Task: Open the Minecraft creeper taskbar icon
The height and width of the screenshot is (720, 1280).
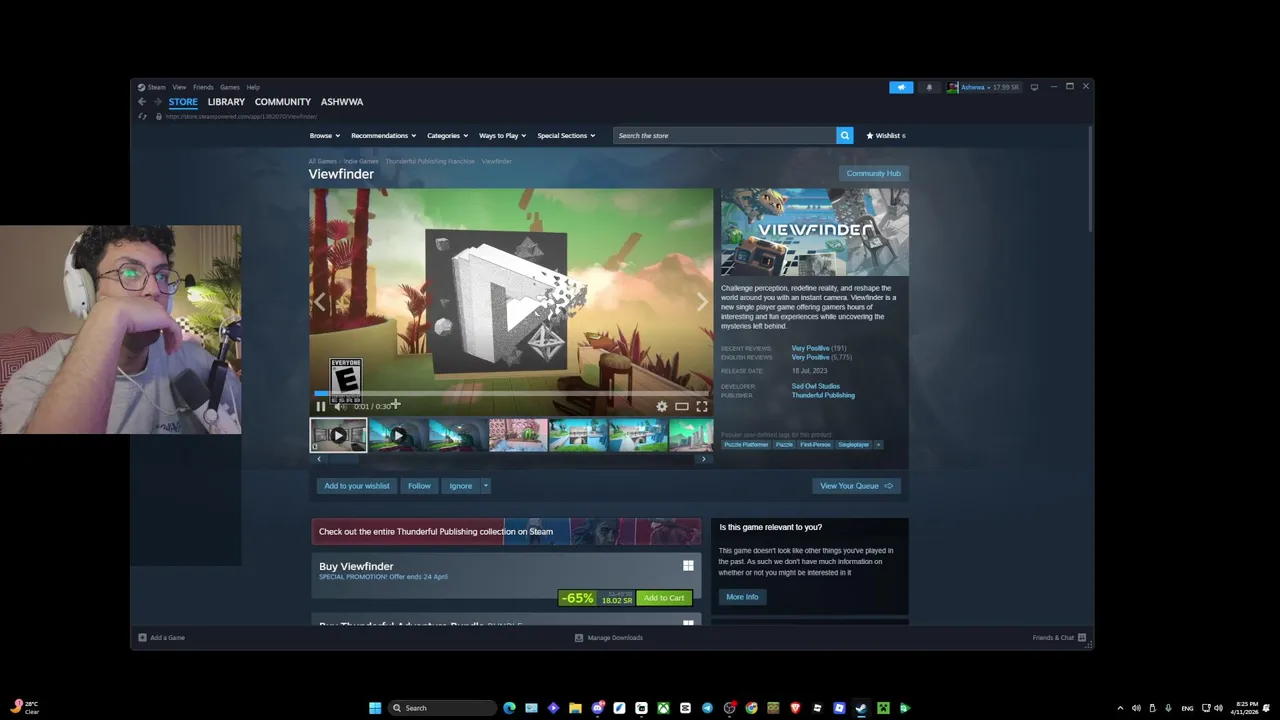Action: coord(883,708)
